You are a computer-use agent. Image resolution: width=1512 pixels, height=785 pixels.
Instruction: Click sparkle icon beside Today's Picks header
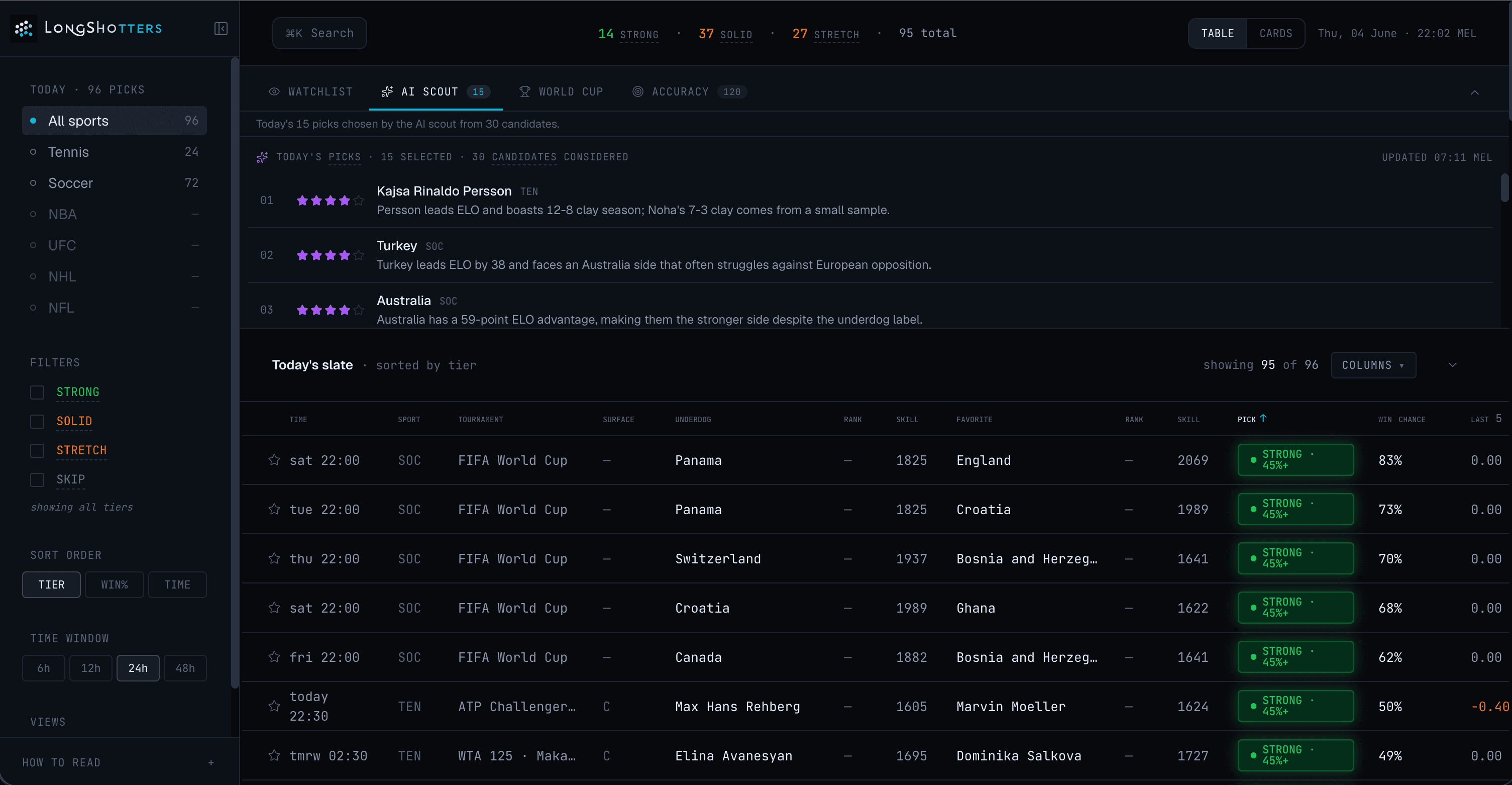coord(262,157)
